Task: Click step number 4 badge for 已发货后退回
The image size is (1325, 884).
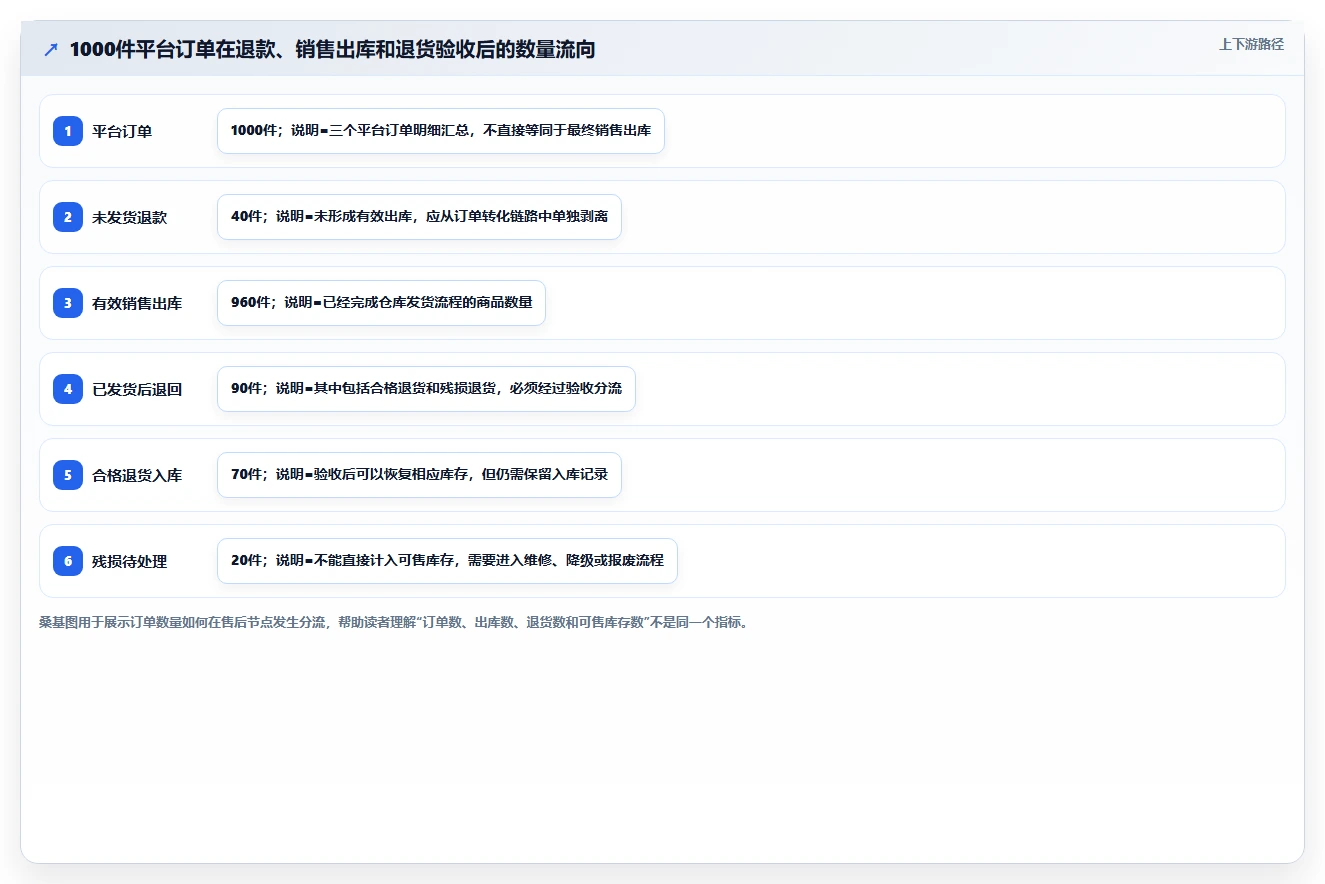Action: tap(68, 389)
